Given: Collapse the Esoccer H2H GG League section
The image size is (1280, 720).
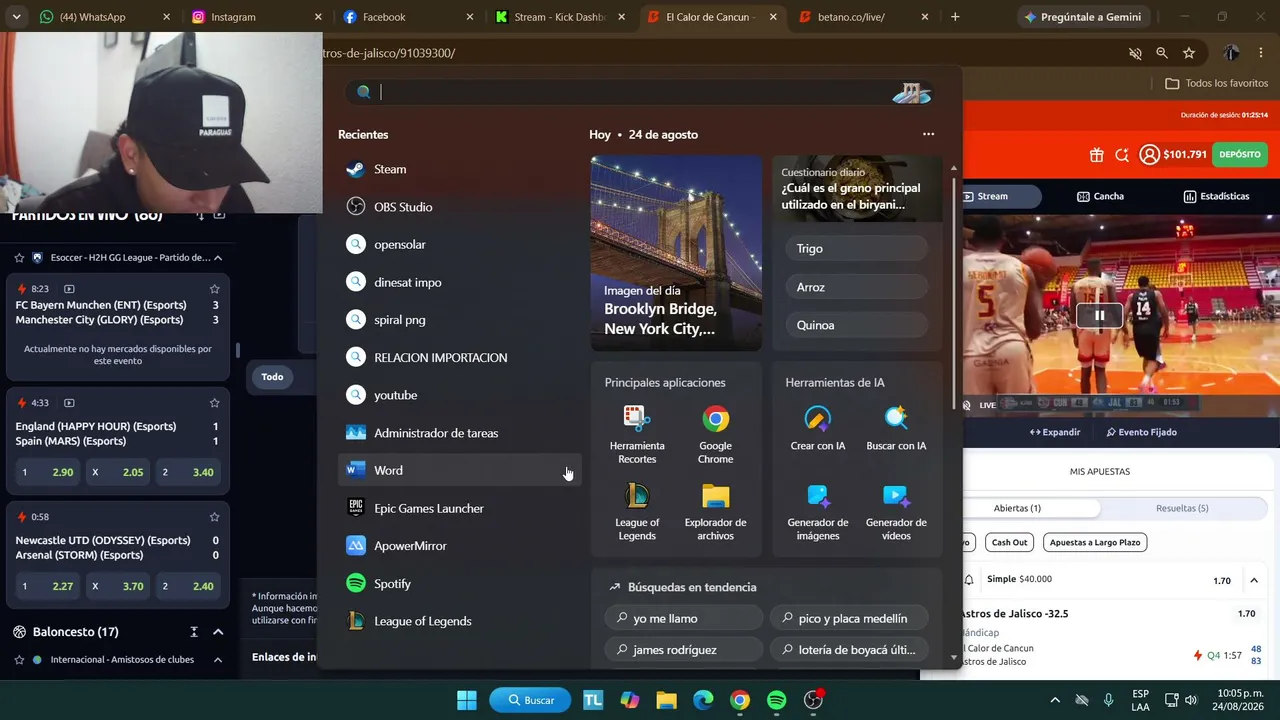Looking at the screenshot, I should pos(217,257).
